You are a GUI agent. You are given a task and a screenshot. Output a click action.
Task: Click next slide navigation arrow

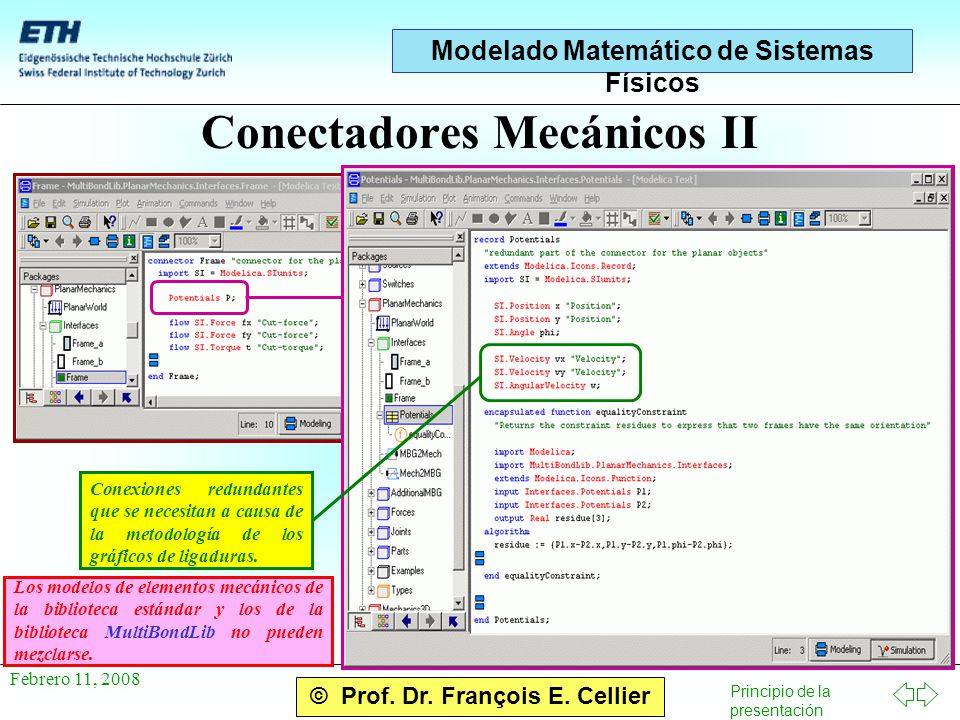point(927,694)
